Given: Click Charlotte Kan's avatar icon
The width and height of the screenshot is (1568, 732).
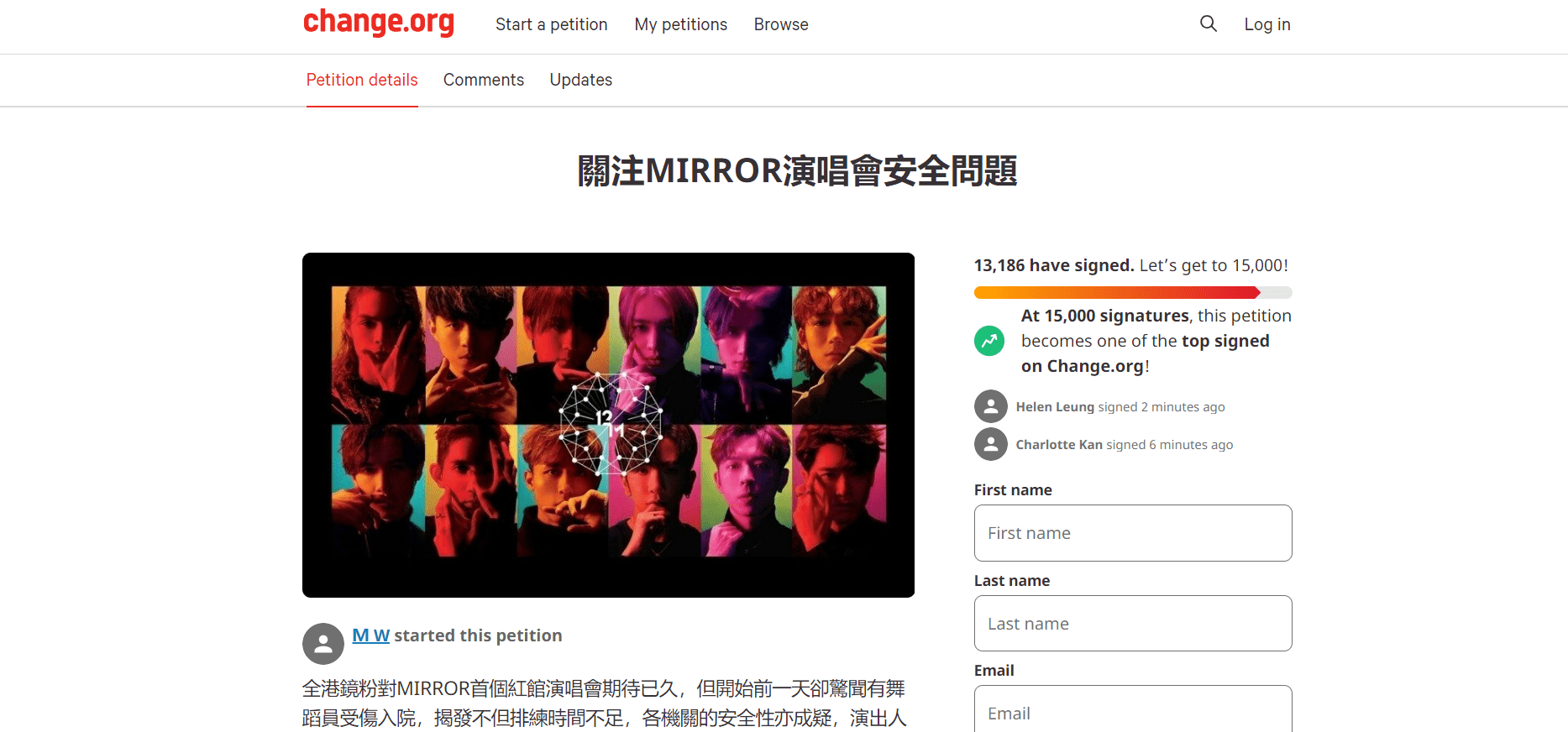Looking at the screenshot, I should [x=991, y=444].
